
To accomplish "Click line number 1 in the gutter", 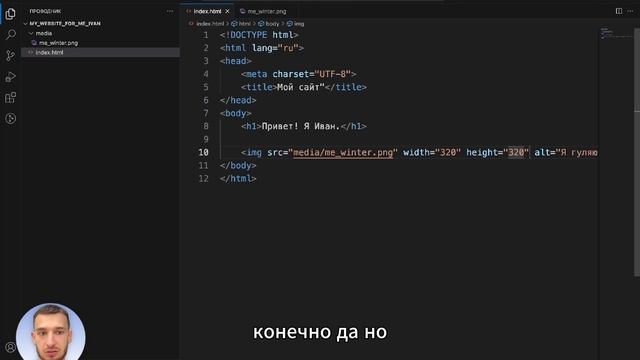I will click(x=206, y=35).
